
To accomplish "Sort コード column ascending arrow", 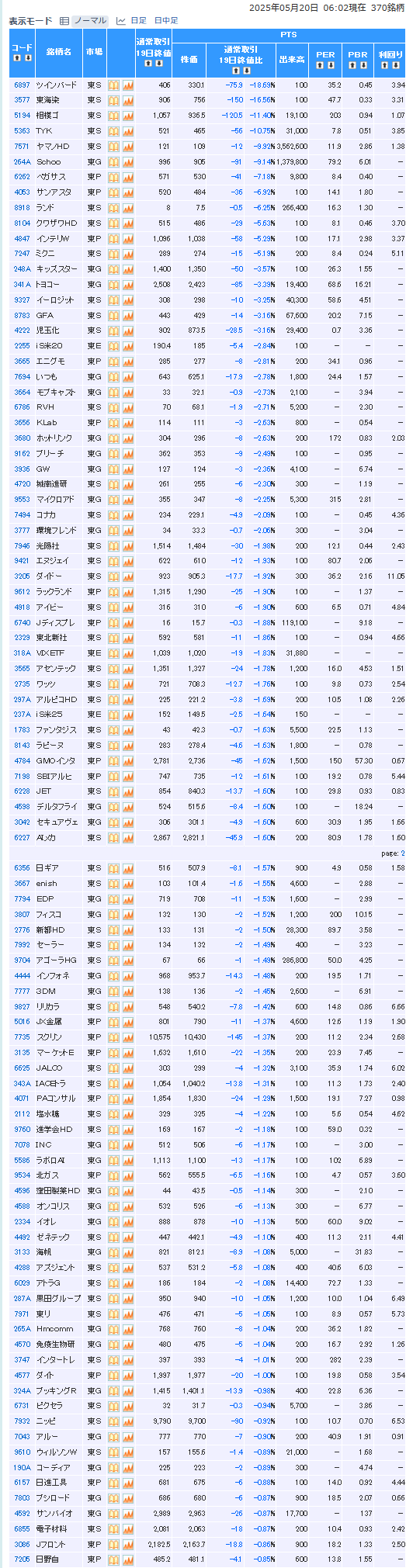I will point(17,58).
